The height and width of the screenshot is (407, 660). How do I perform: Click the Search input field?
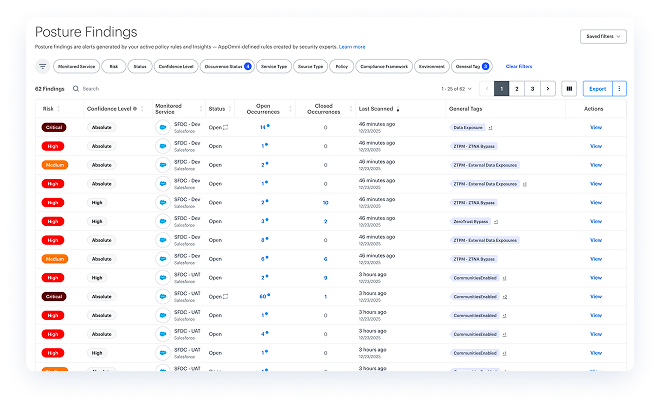110,89
